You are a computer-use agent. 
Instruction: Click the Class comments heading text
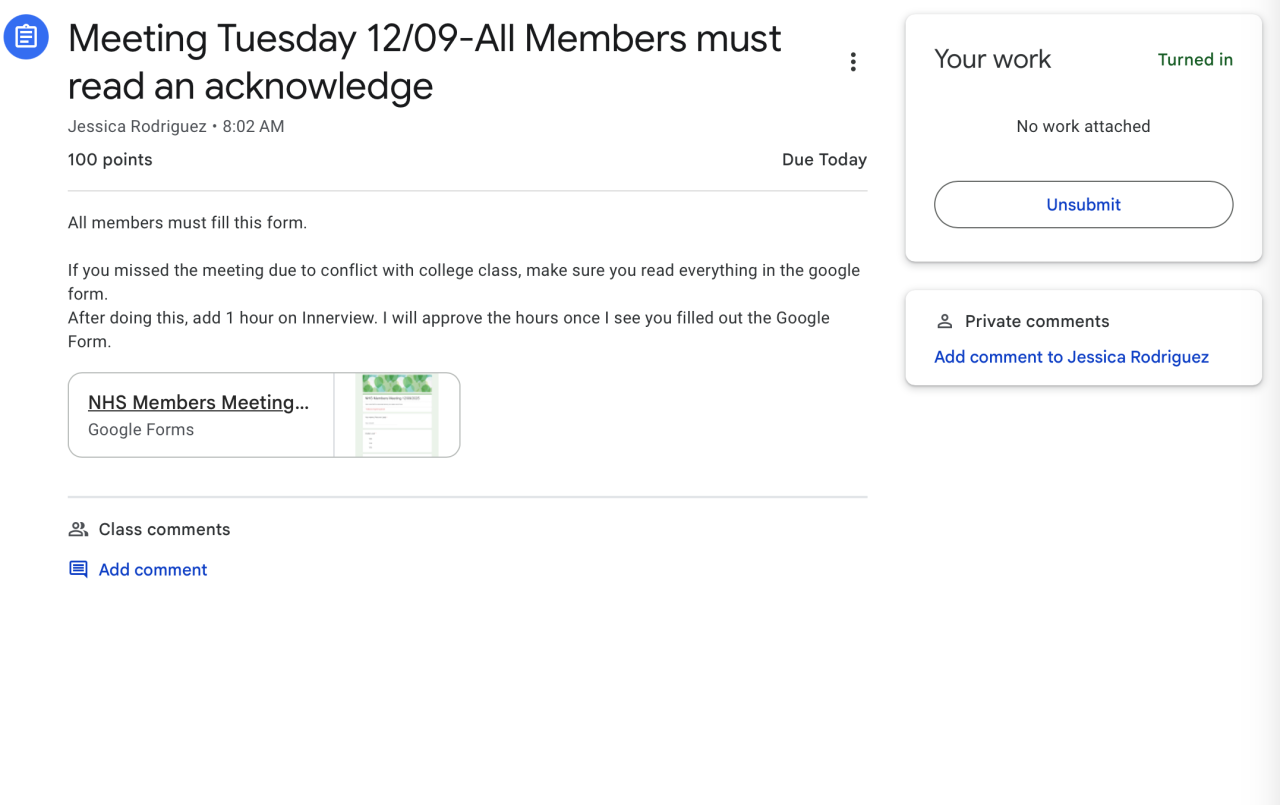click(x=164, y=530)
